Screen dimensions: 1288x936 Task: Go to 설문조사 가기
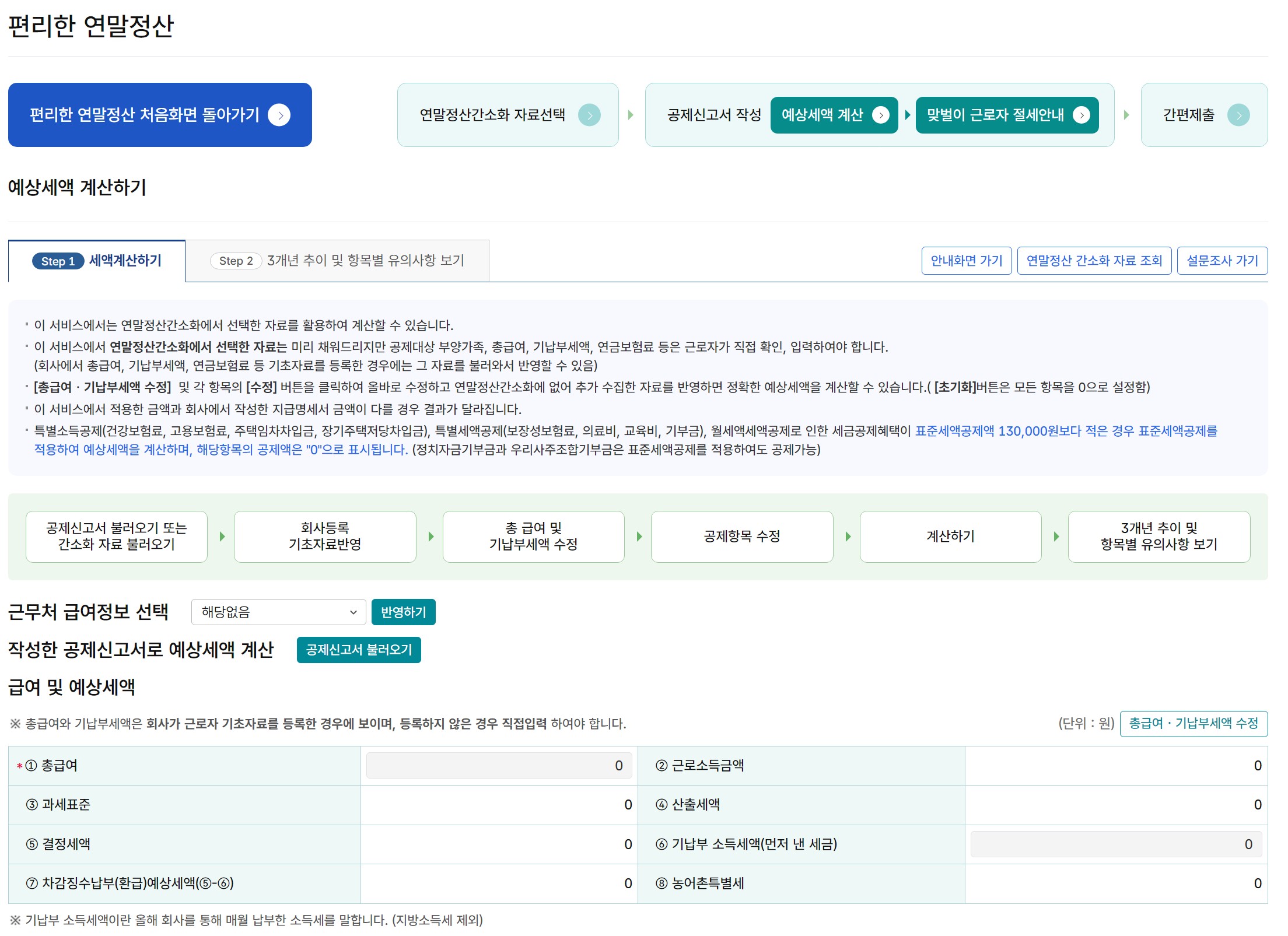[x=1222, y=261]
